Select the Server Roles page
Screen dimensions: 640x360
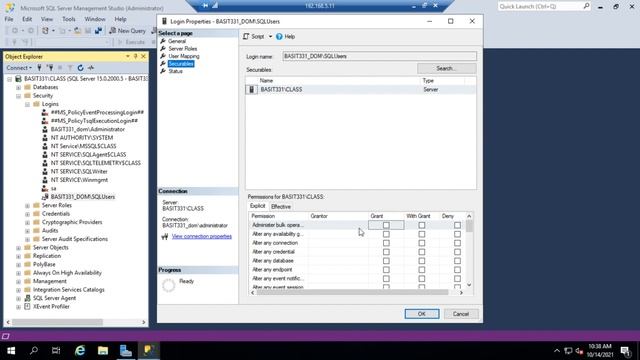[x=182, y=49]
